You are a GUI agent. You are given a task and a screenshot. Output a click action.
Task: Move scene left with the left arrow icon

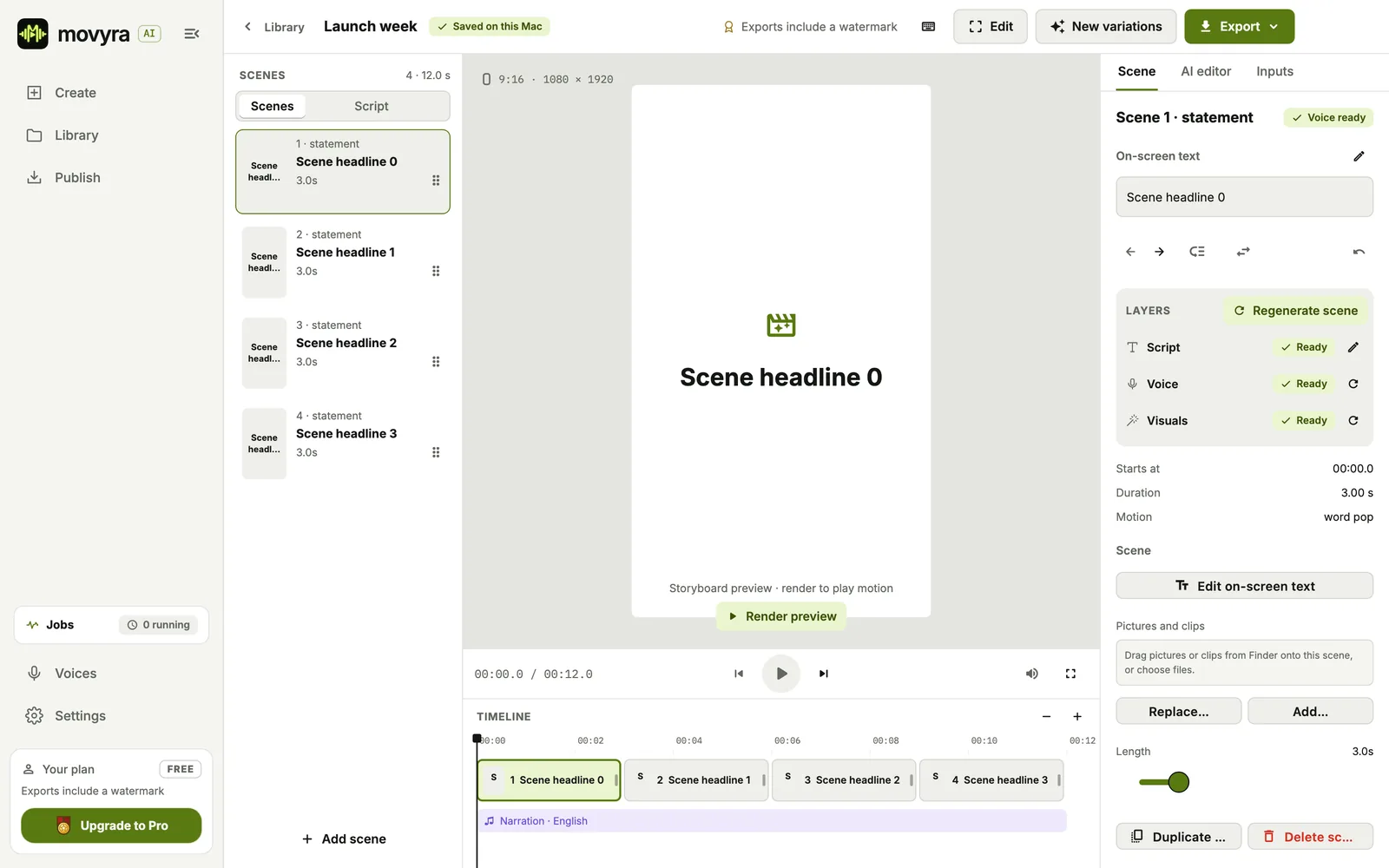coord(1130,252)
